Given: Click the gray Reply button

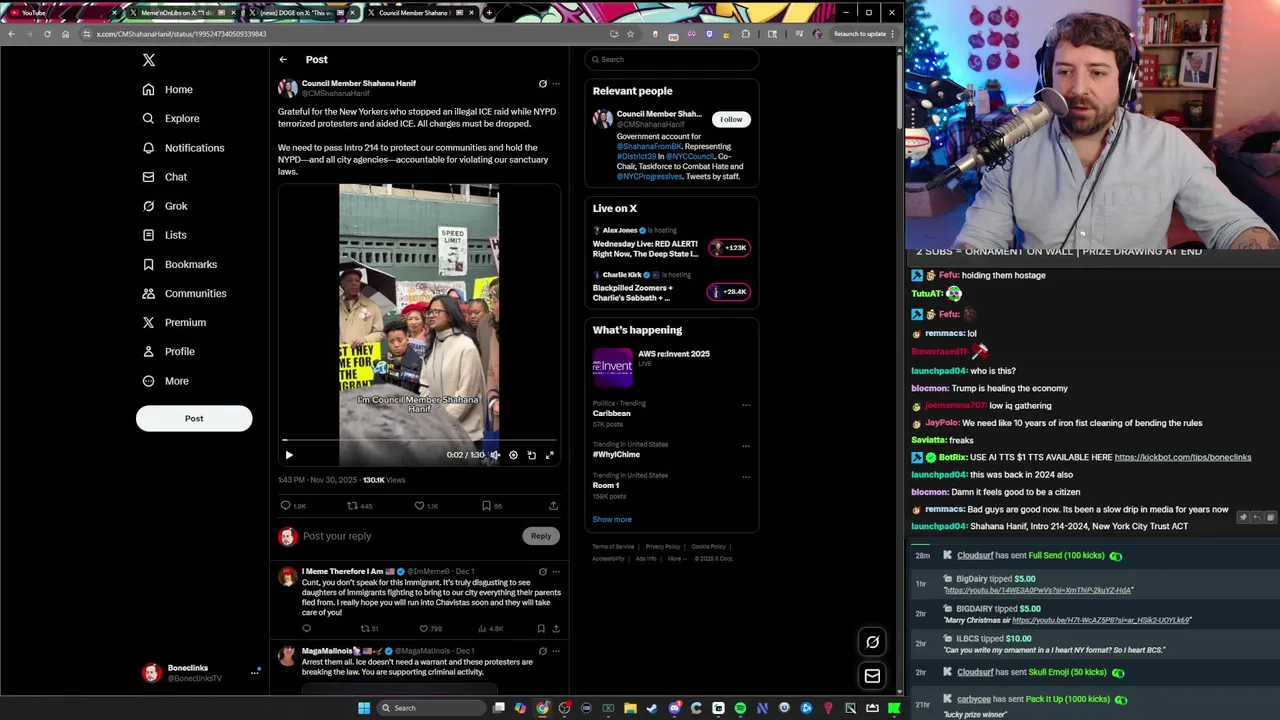Looking at the screenshot, I should coord(540,536).
